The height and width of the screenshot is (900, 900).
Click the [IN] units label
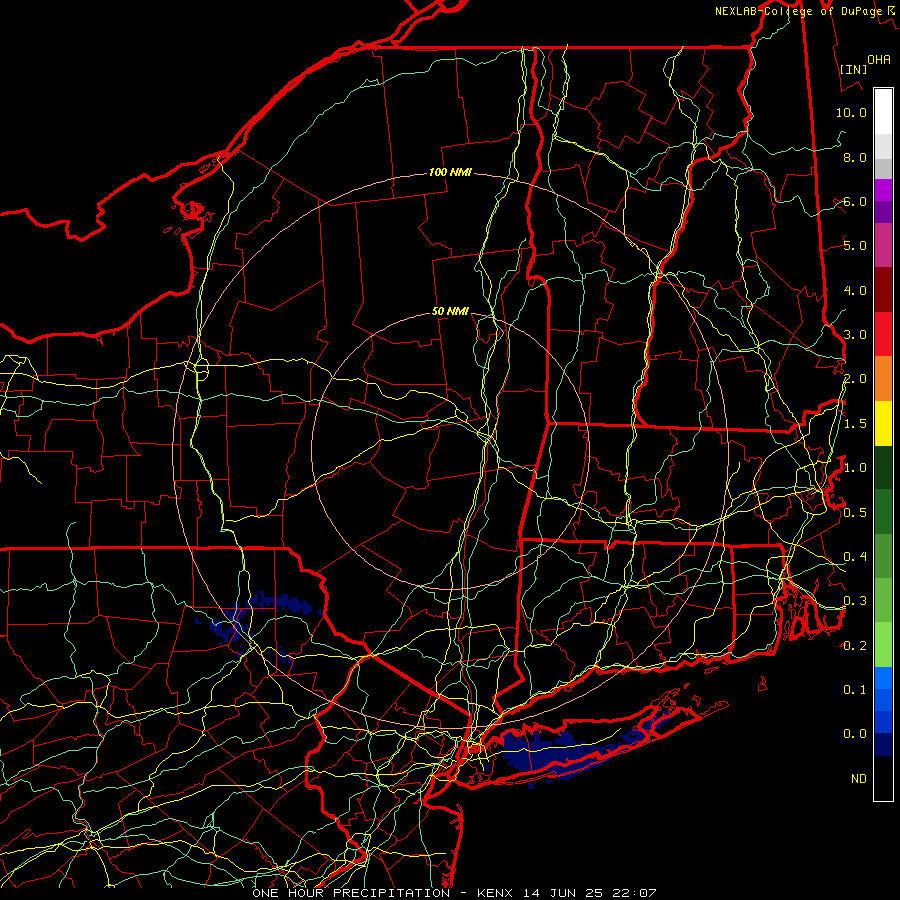pos(854,69)
